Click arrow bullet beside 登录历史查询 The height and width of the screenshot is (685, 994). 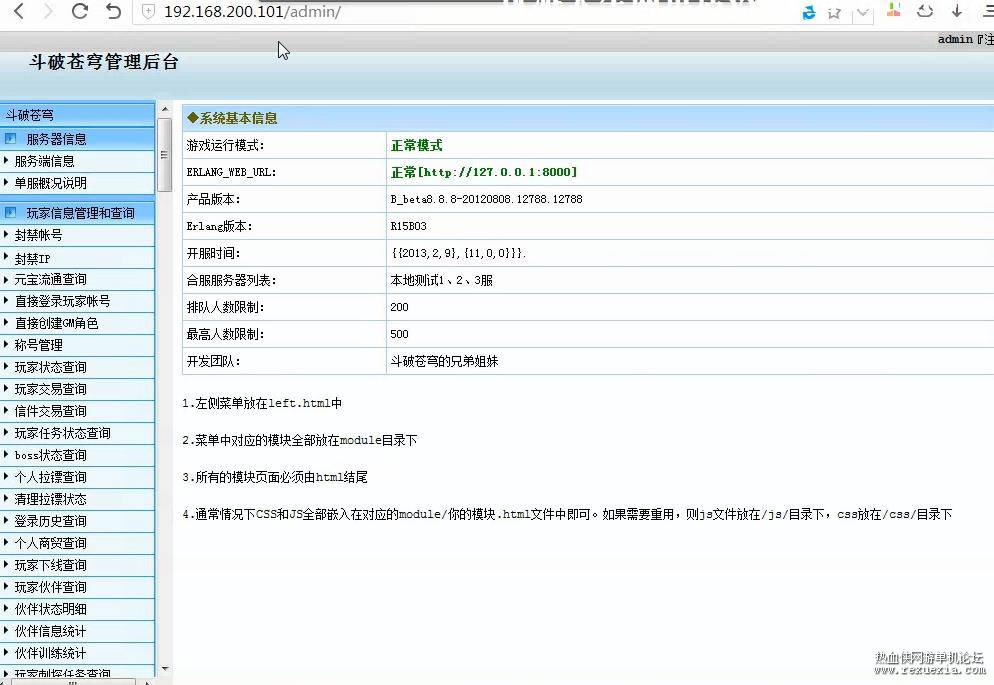(6, 520)
